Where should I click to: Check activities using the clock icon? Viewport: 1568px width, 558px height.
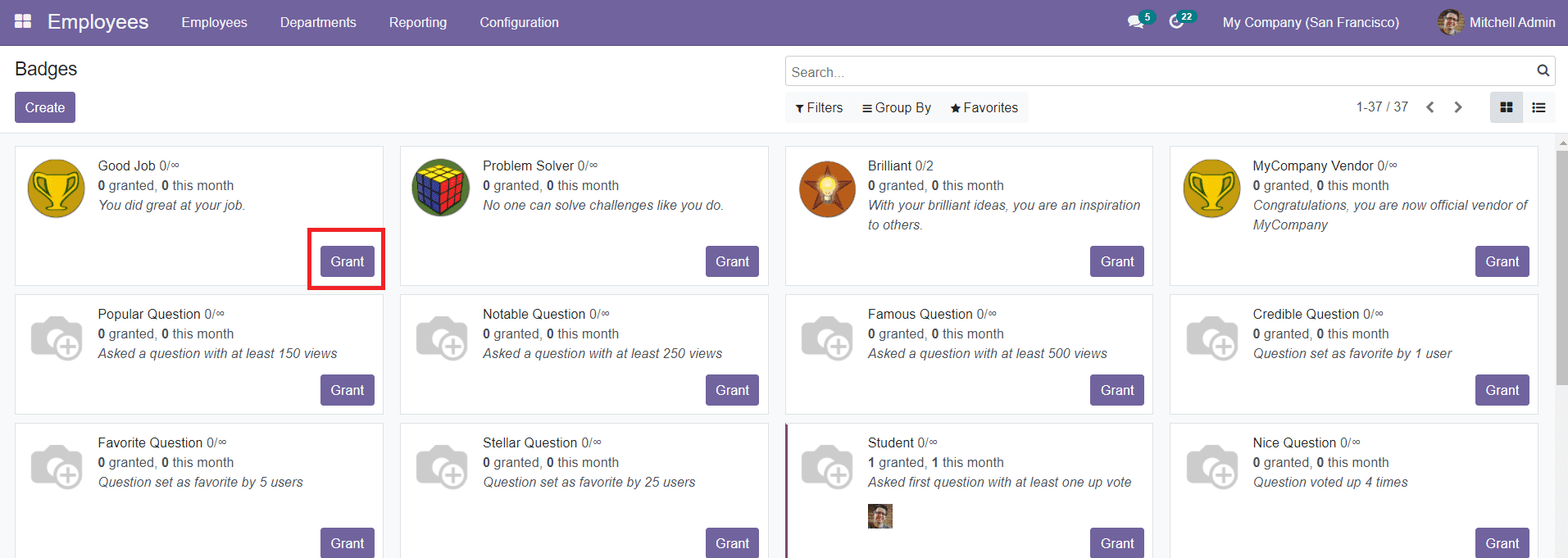1178,23
